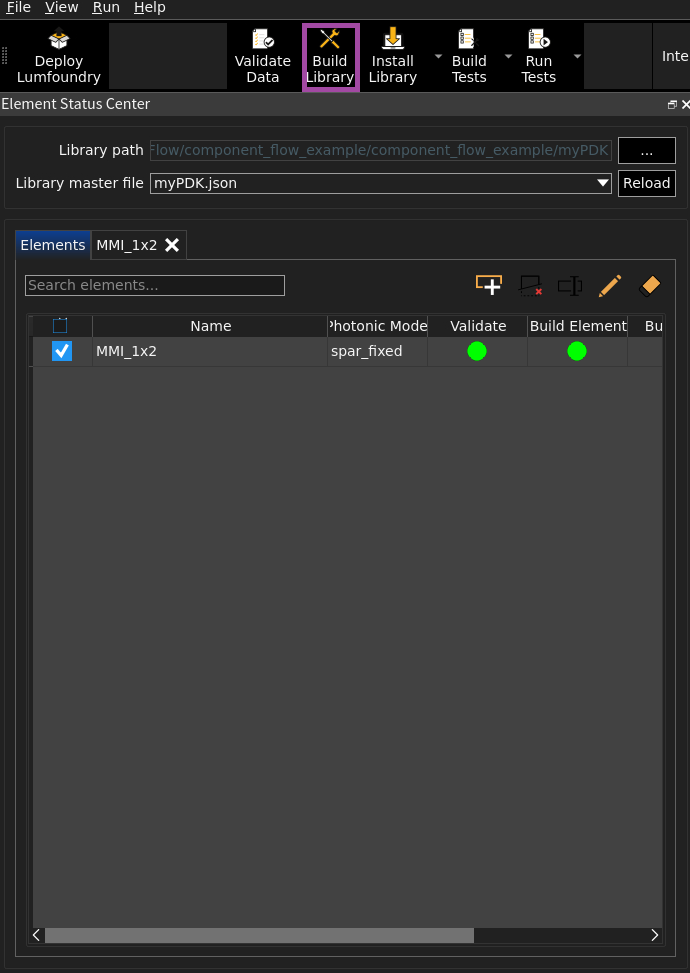
Task: Uncheck the MMI_1x2 row checkbox
Action: click(x=61, y=351)
